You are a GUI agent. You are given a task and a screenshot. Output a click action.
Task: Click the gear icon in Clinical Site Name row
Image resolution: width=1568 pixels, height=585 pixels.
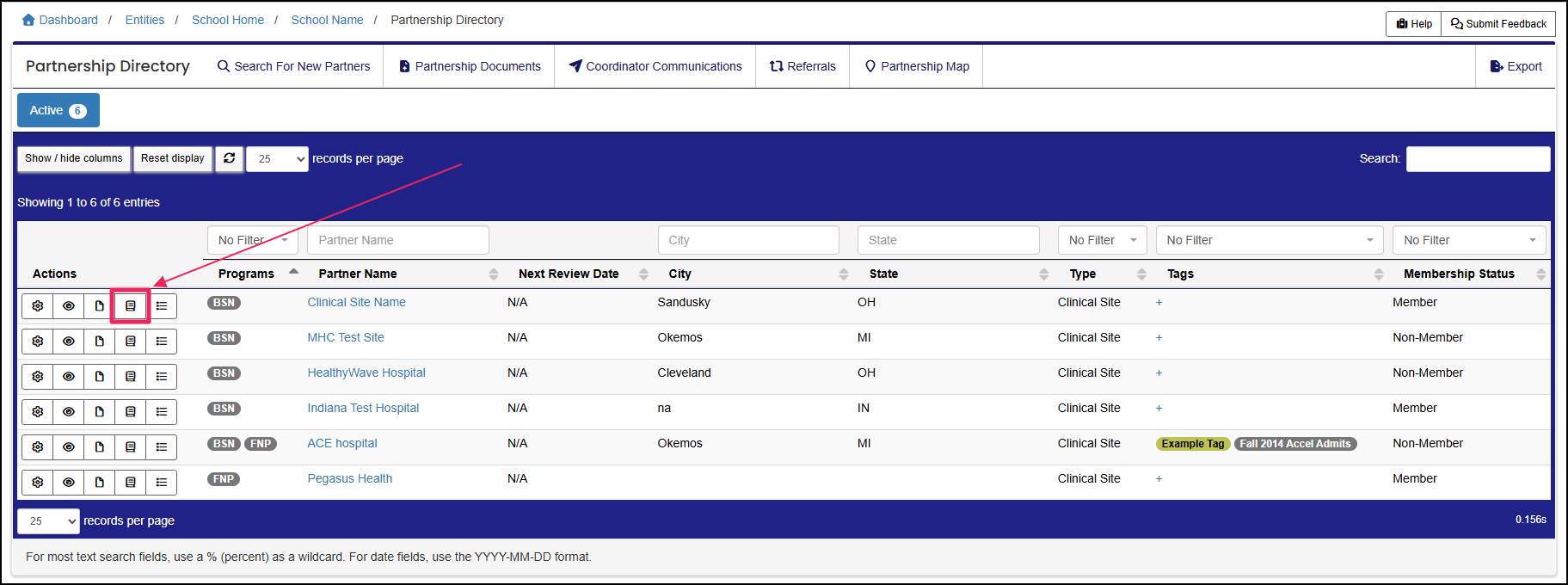38,306
